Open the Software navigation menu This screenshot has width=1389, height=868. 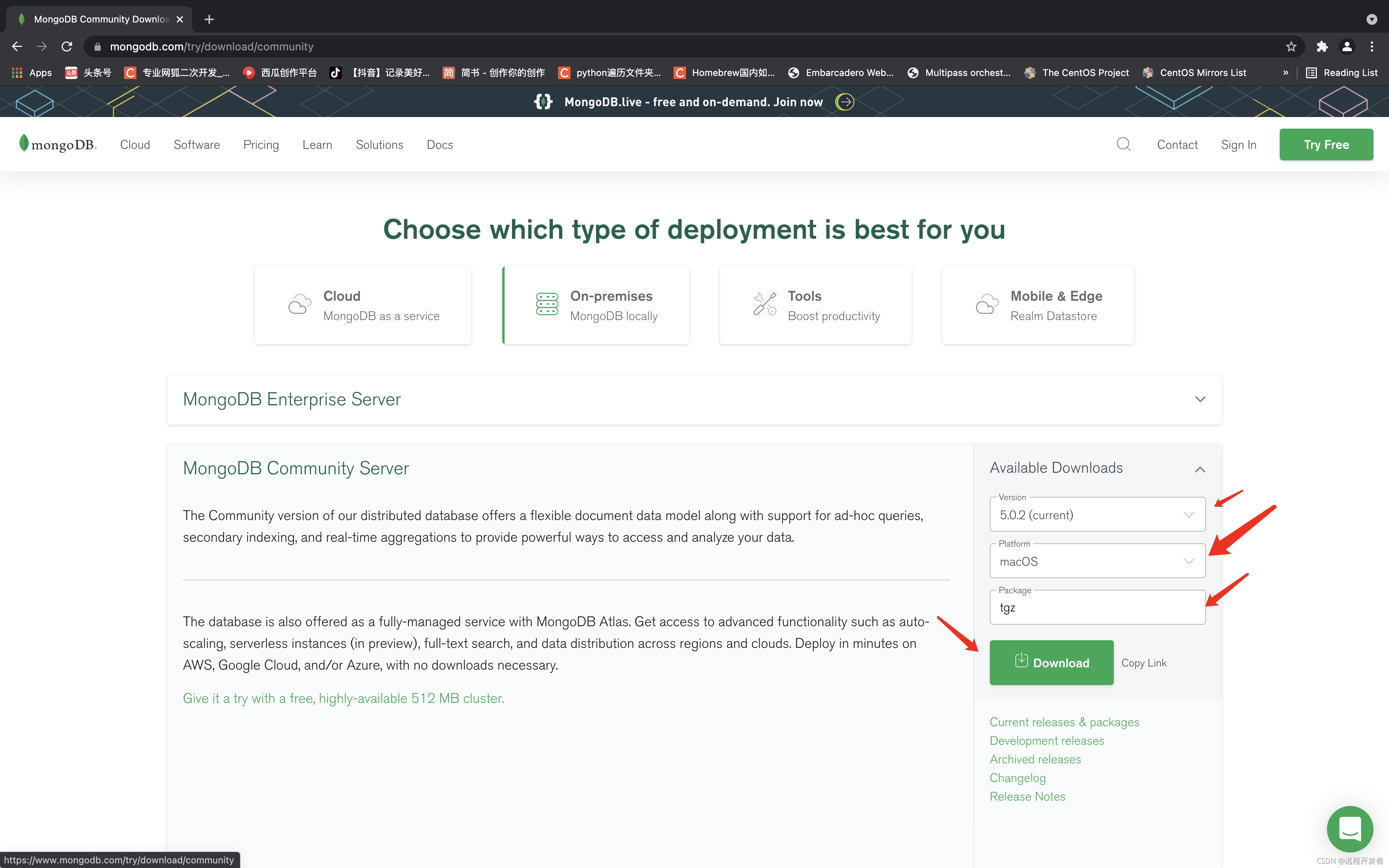coord(197,145)
